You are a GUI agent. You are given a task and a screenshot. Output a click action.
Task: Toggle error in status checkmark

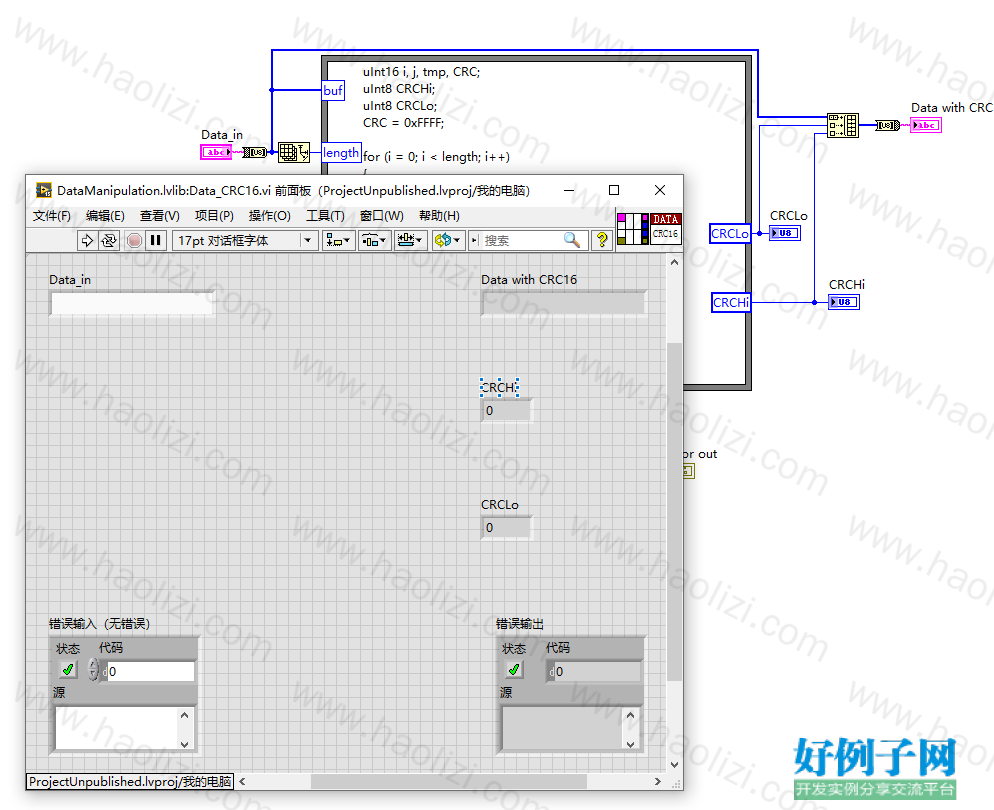point(68,669)
